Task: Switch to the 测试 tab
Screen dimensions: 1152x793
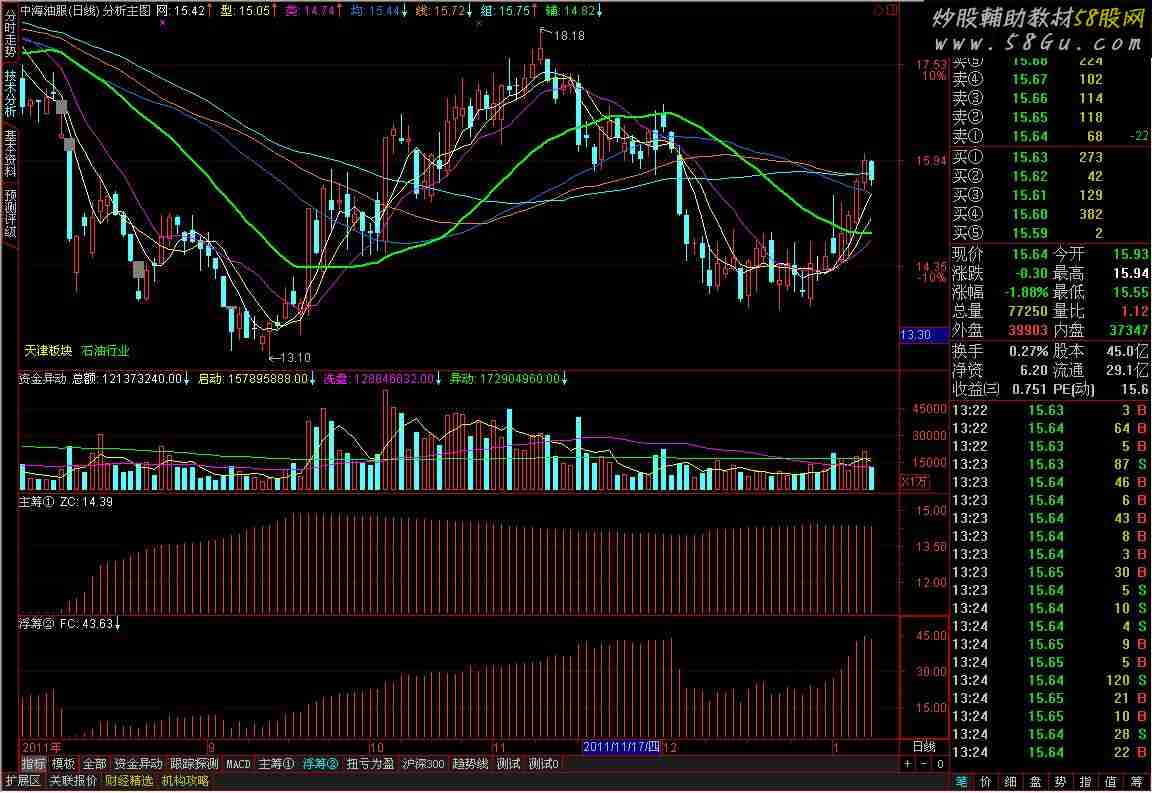Action: [x=508, y=764]
